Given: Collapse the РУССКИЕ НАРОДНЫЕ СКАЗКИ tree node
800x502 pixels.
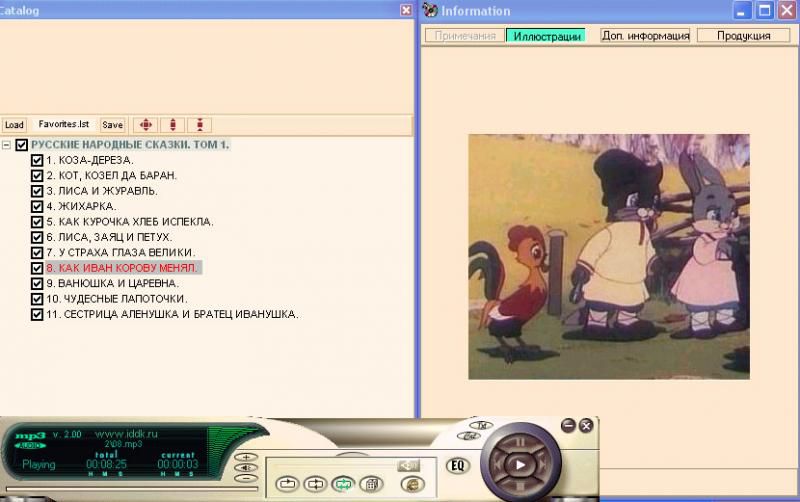Looking at the screenshot, I should point(7,145).
